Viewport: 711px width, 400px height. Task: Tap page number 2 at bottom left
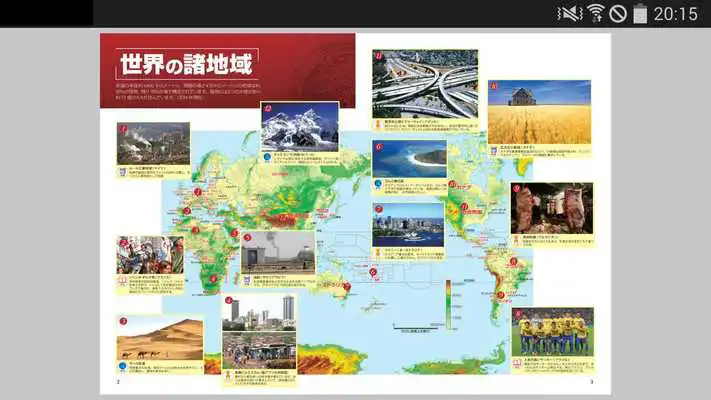pyautogui.click(x=118, y=382)
